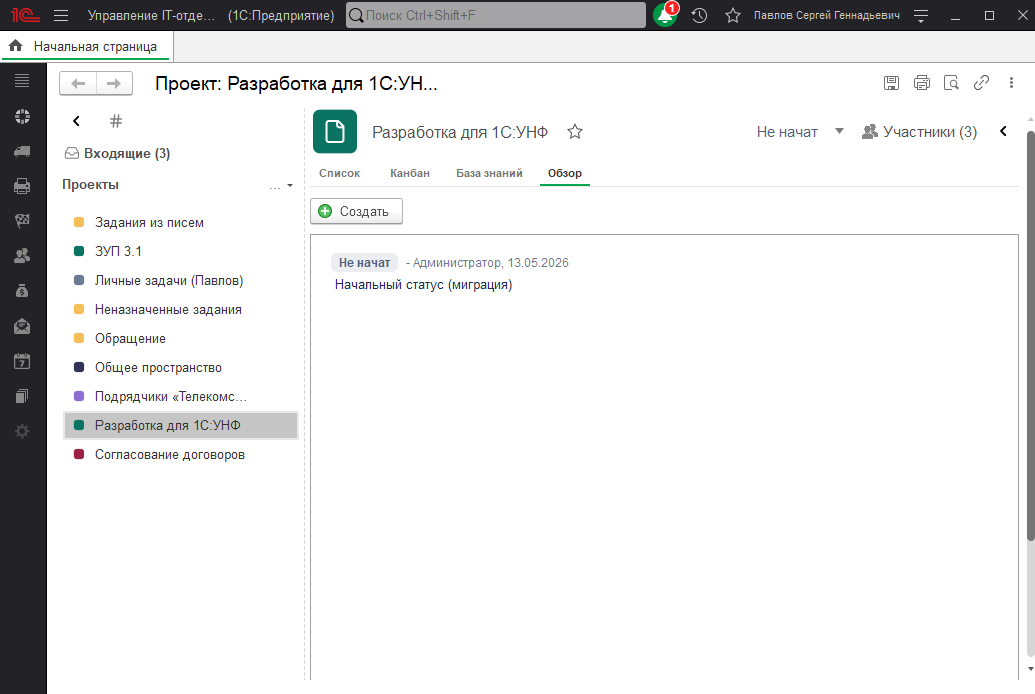Select project Личные задачи (Павлов)
This screenshot has width=1035, height=694.
pyautogui.click(x=180, y=281)
